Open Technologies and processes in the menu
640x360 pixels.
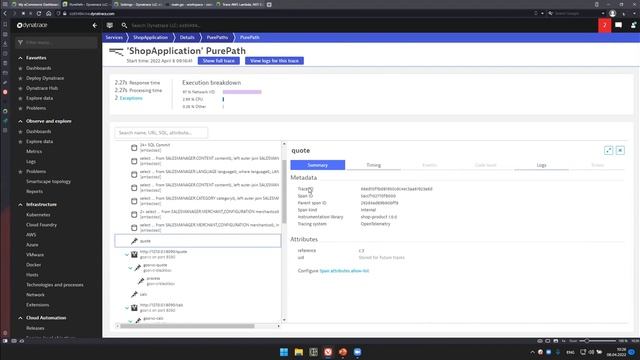coord(55,285)
